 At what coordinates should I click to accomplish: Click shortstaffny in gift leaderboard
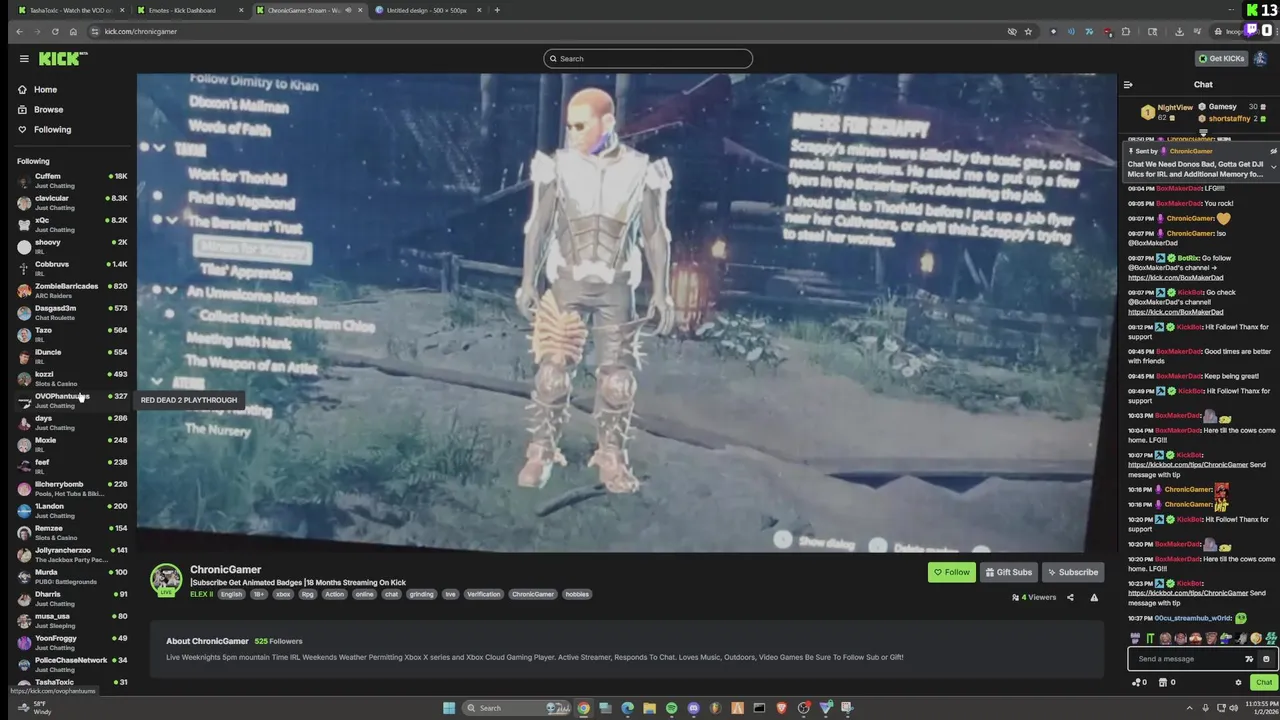tap(1229, 119)
